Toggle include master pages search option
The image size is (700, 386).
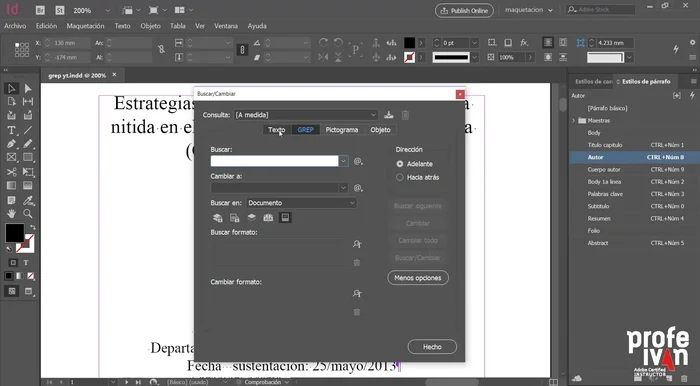(268, 218)
